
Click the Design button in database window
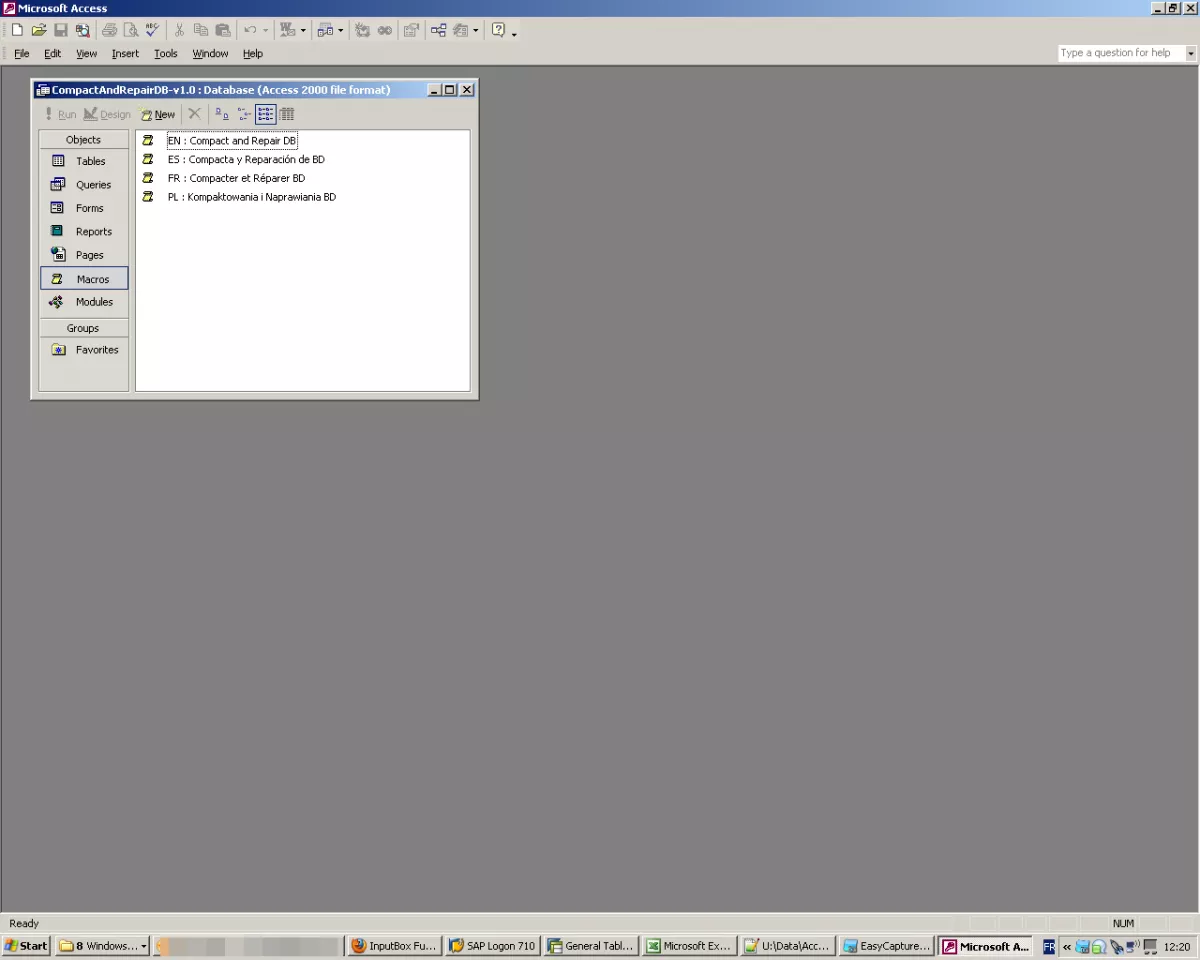[x=107, y=115]
